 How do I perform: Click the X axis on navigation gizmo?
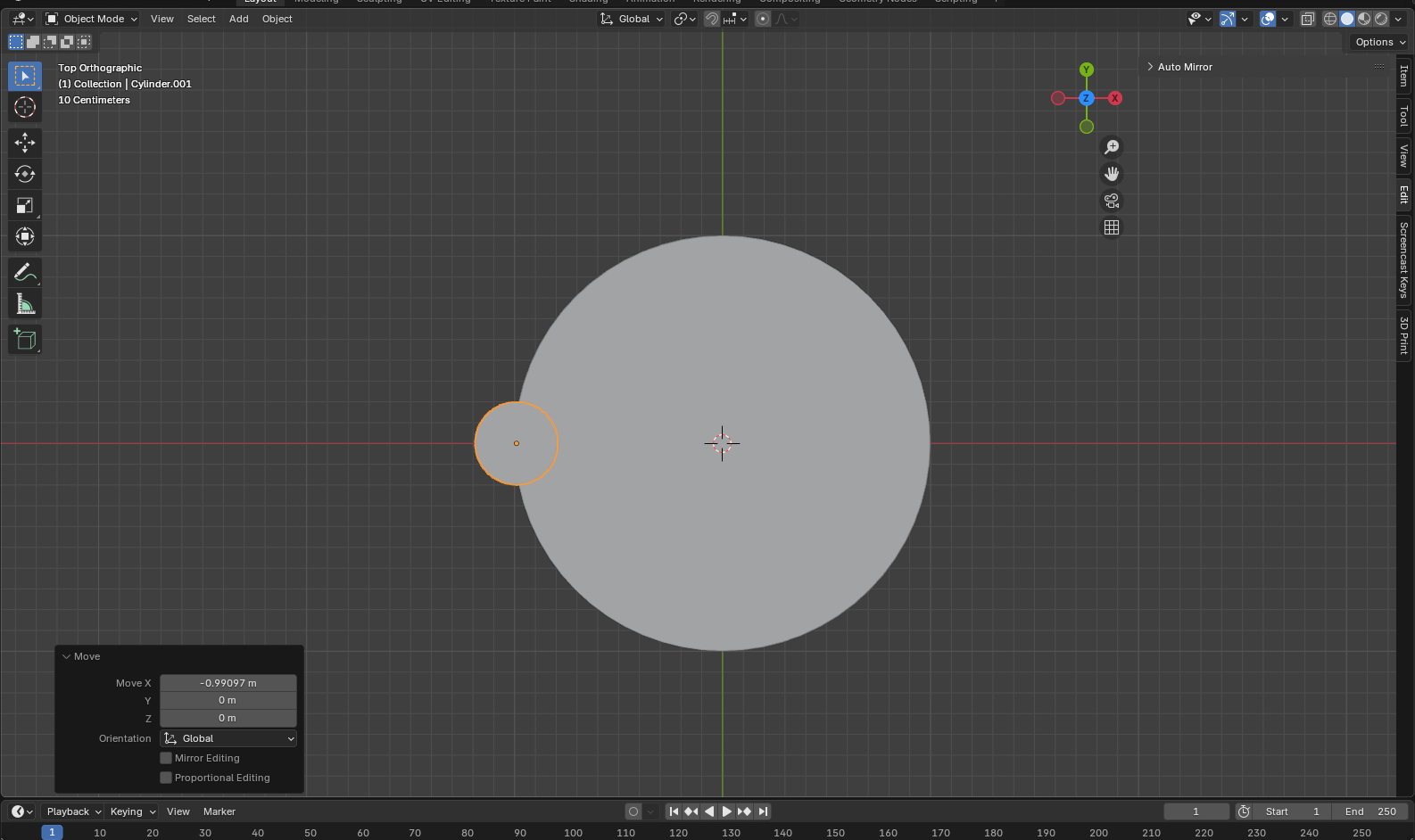[x=1115, y=98]
